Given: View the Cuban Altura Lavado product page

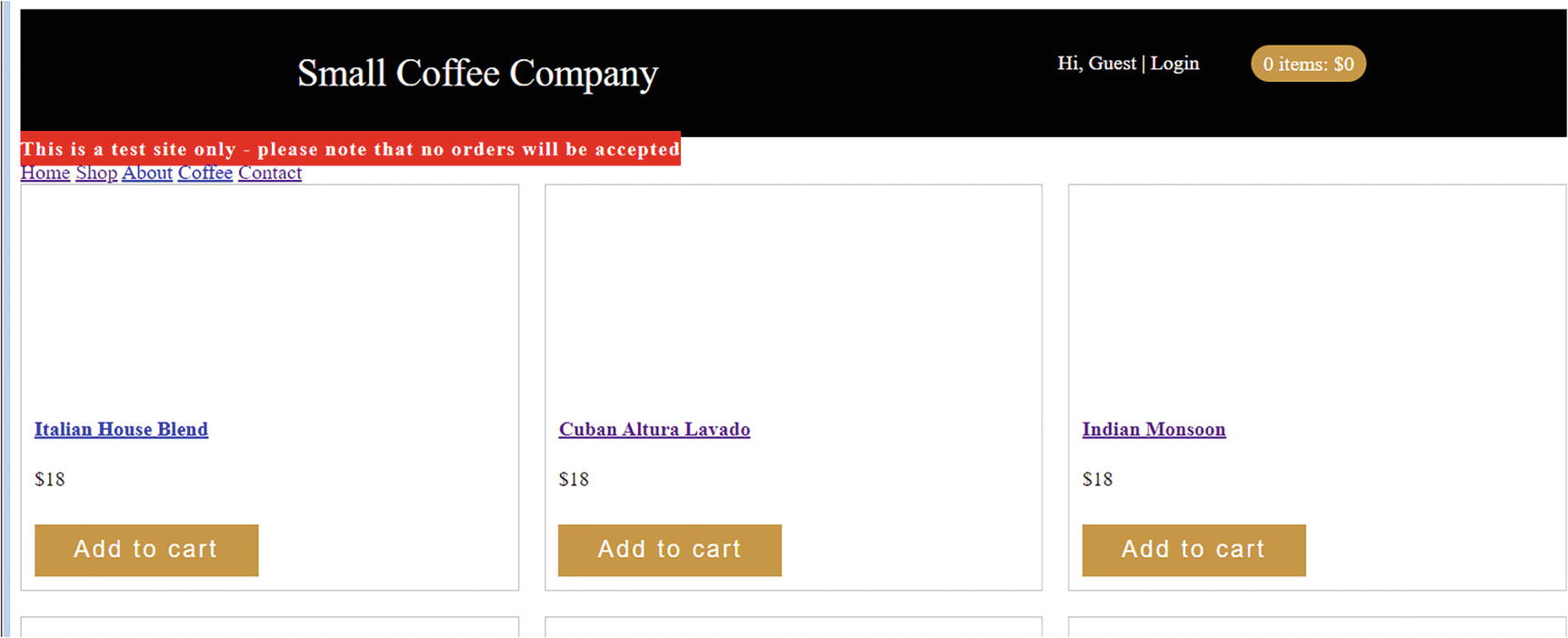Looking at the screenshot, I should [654, 429].
